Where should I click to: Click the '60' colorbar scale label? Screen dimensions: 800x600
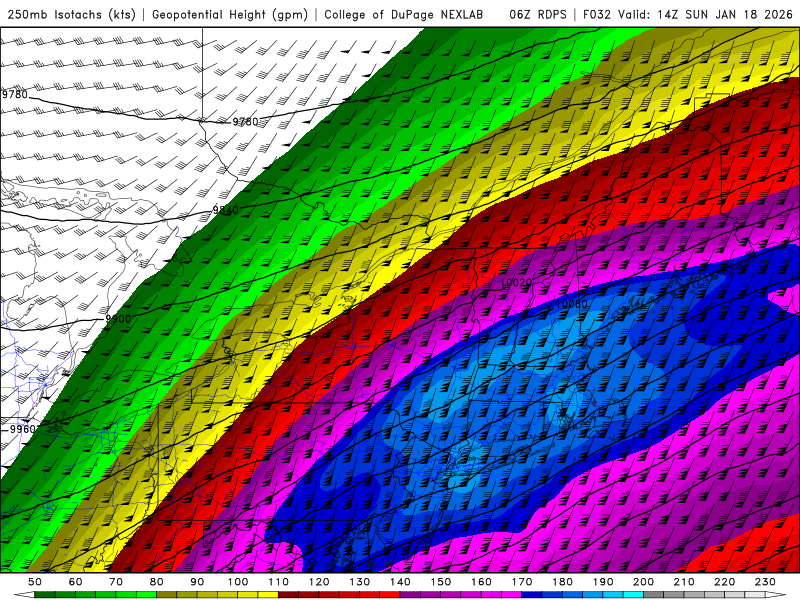(75, 582)
